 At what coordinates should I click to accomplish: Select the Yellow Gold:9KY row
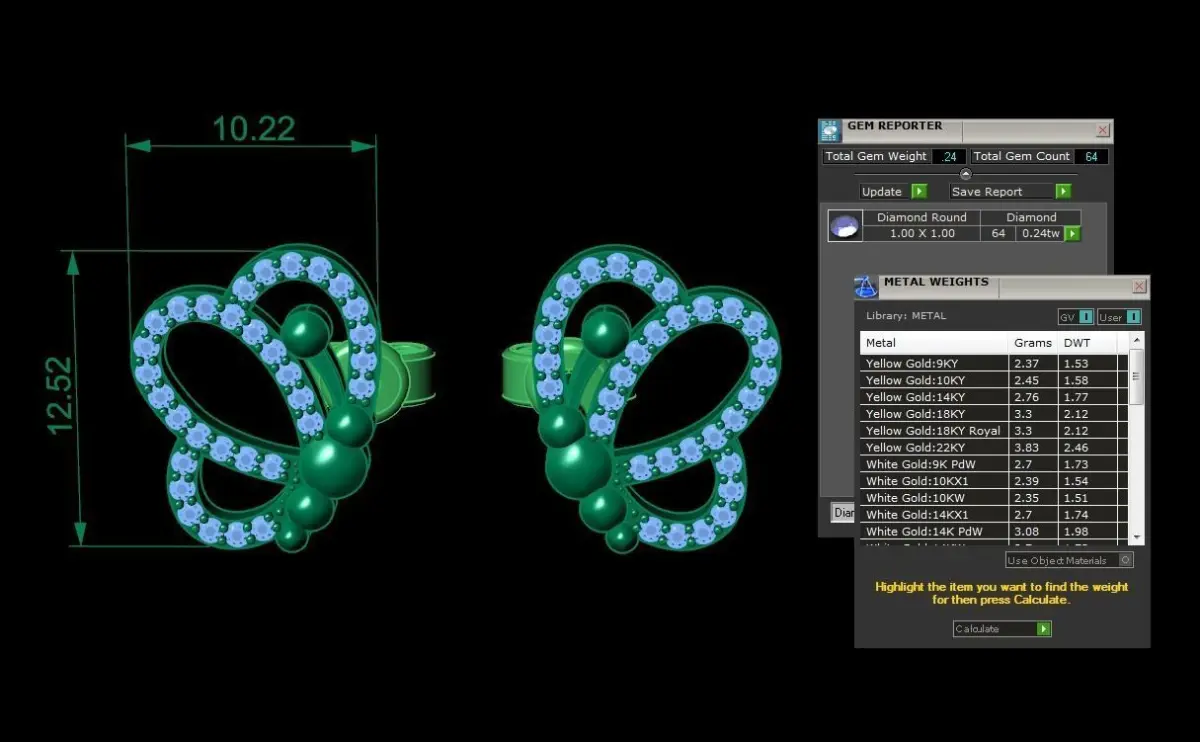(x=994, y=364)
